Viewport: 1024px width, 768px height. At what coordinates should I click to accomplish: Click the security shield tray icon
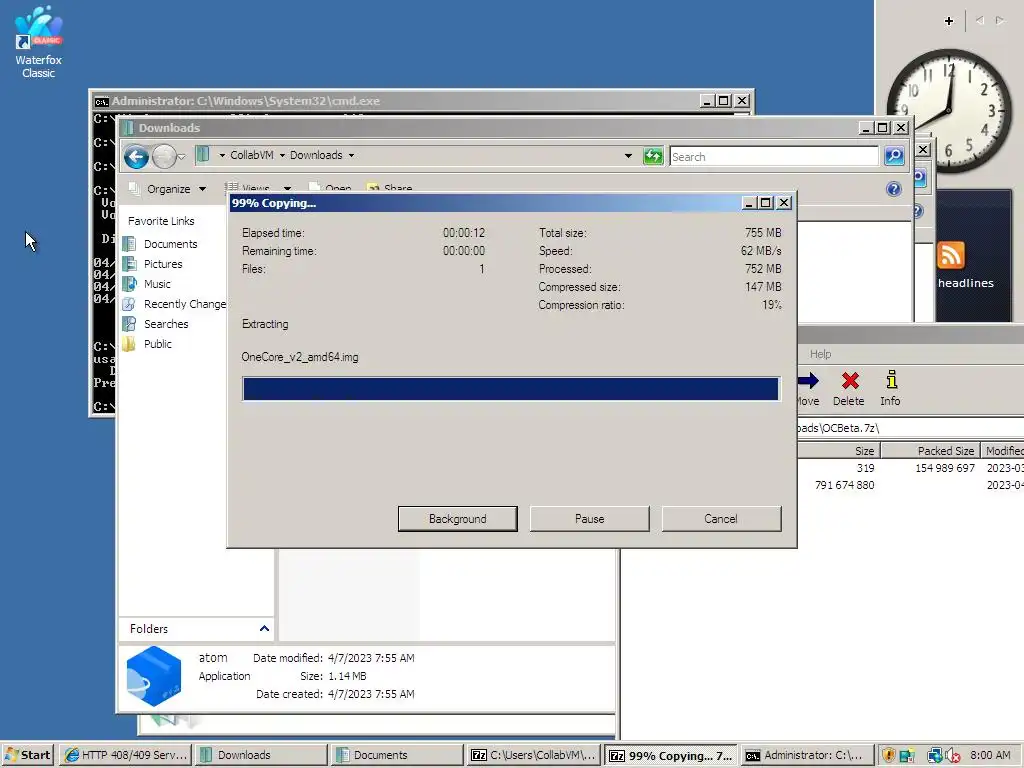(x=888, y=755)
